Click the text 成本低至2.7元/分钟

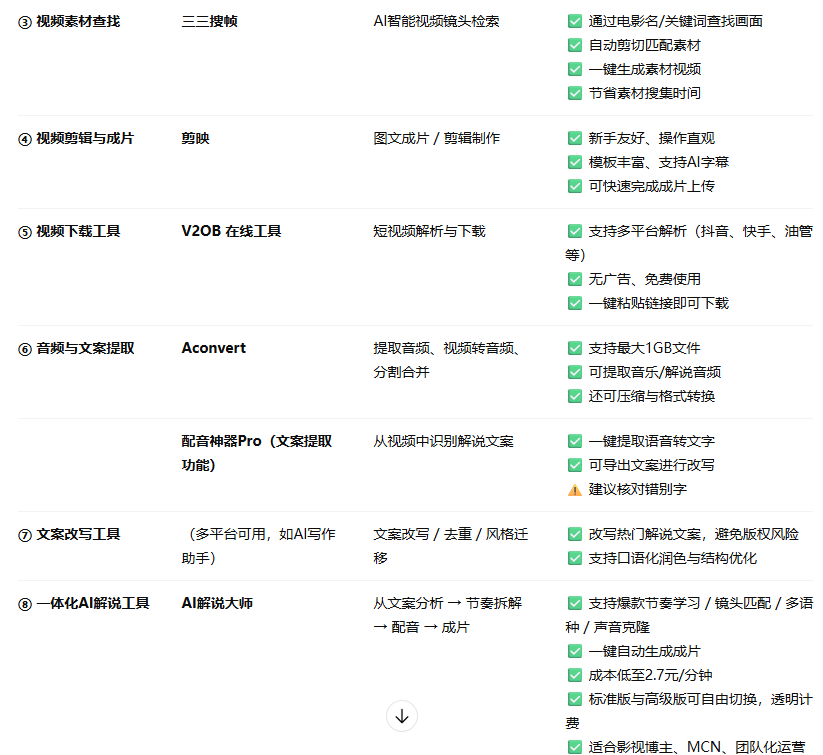[650, 676]
